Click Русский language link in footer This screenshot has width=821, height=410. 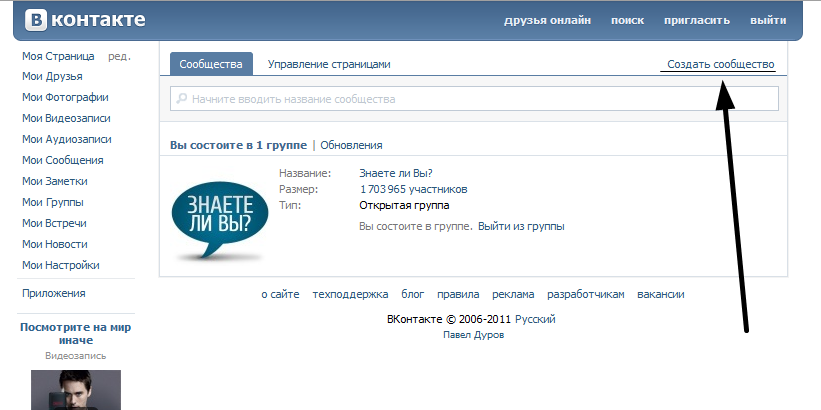point(535,319)
